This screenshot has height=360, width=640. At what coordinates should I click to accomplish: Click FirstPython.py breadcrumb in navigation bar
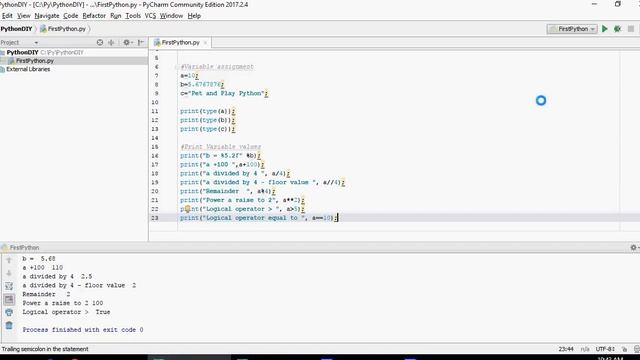(x=63, y=29)
